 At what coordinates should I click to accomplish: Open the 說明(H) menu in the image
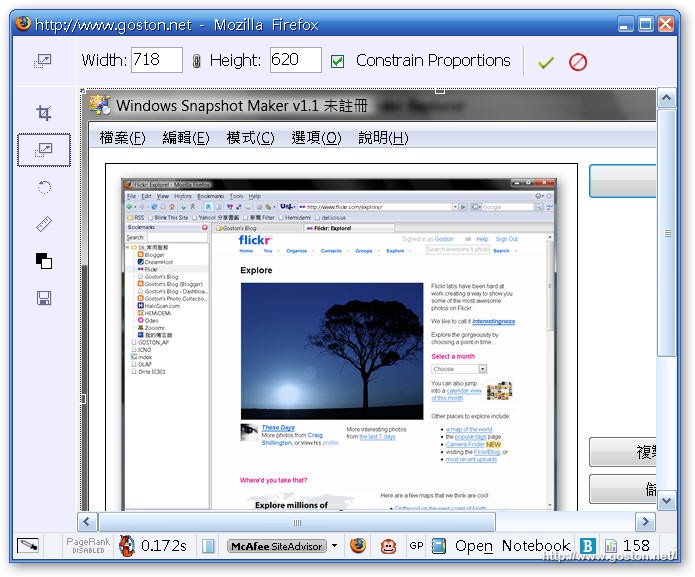[x=383, y=138]
